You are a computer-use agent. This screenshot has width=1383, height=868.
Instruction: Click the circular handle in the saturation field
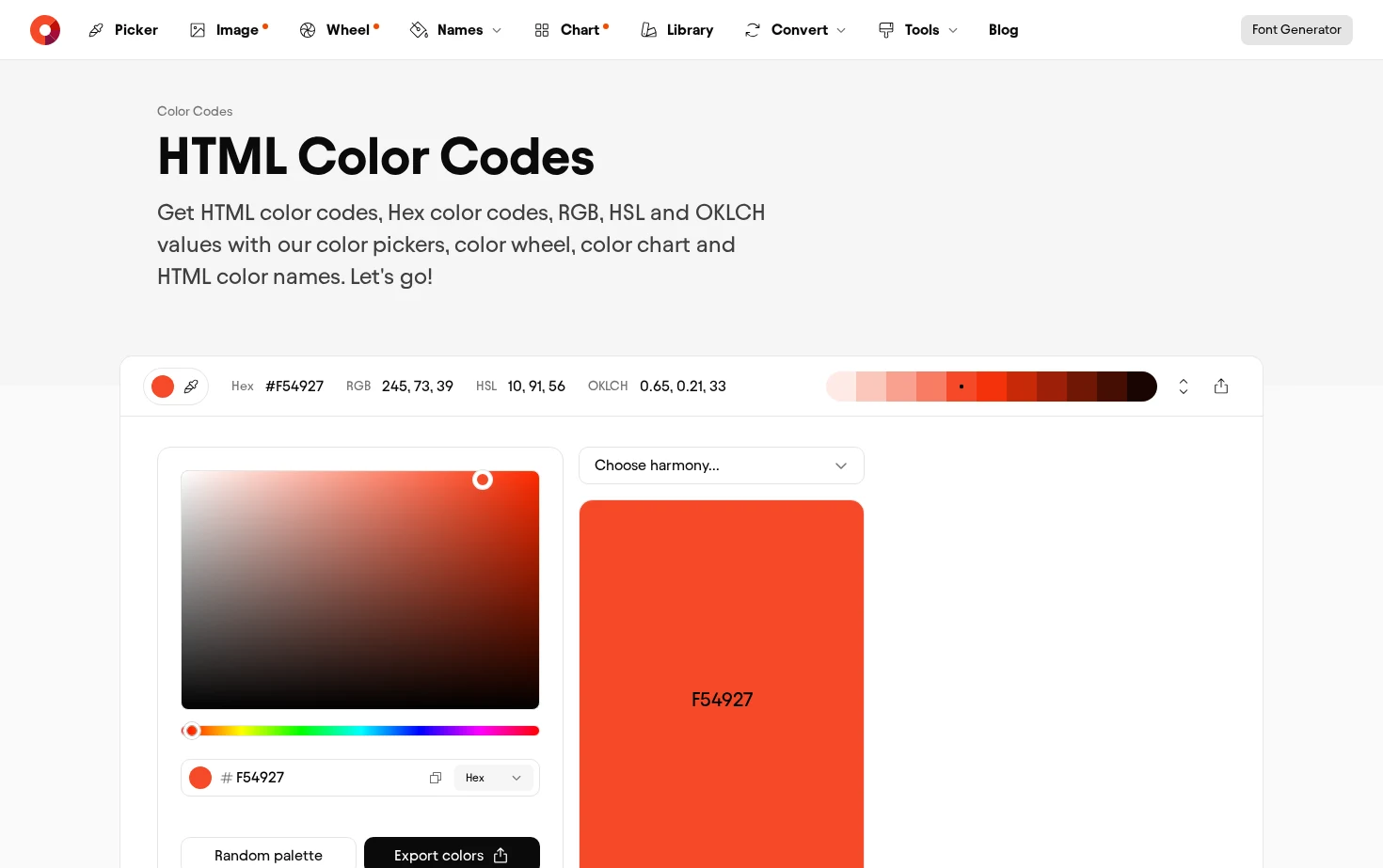(483, 480)
